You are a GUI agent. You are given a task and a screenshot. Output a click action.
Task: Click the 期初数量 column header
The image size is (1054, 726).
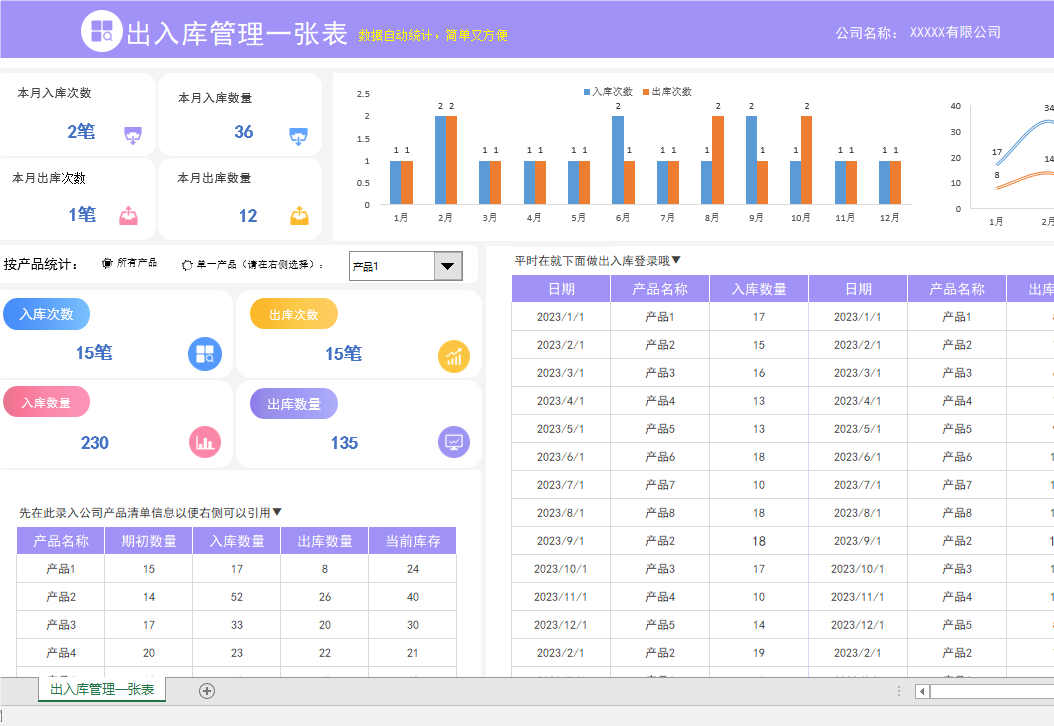[149, 540]
